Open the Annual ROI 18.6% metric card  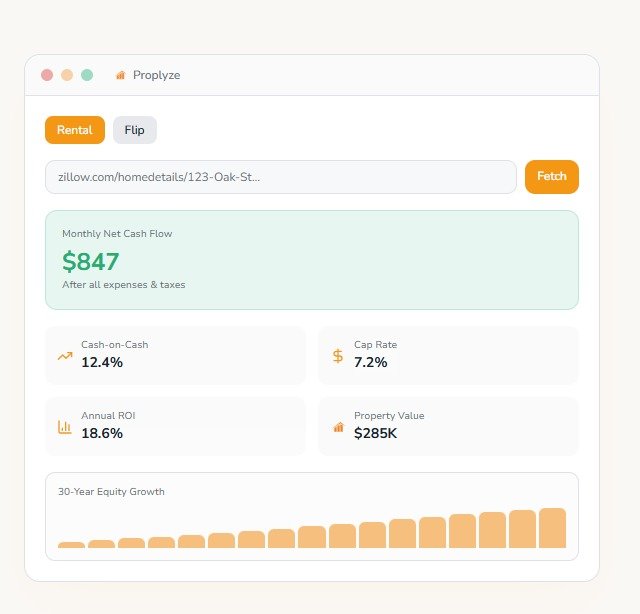tap(175, 427)
